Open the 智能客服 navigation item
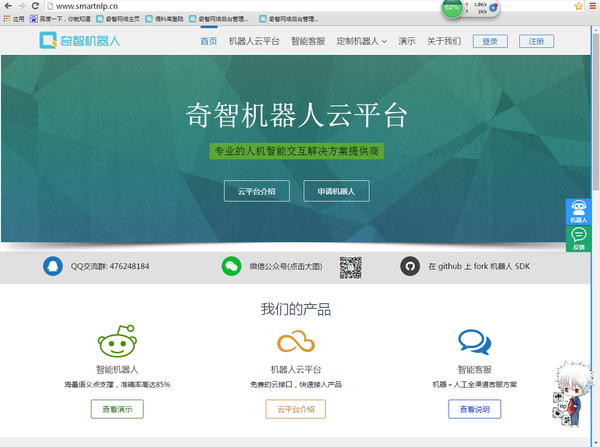Screen dimensions: 600x447 308,41
